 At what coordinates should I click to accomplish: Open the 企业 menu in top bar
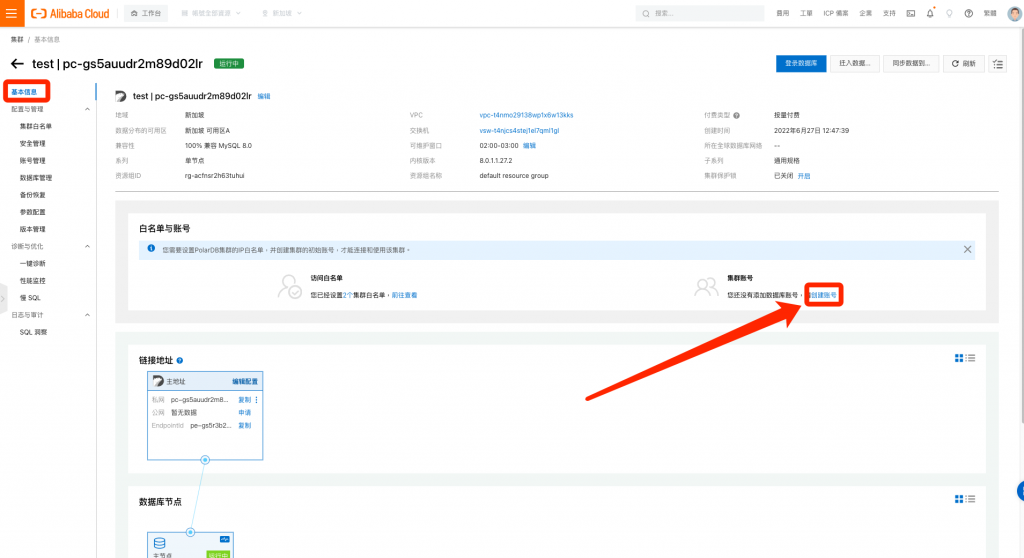tap(865, 13)
